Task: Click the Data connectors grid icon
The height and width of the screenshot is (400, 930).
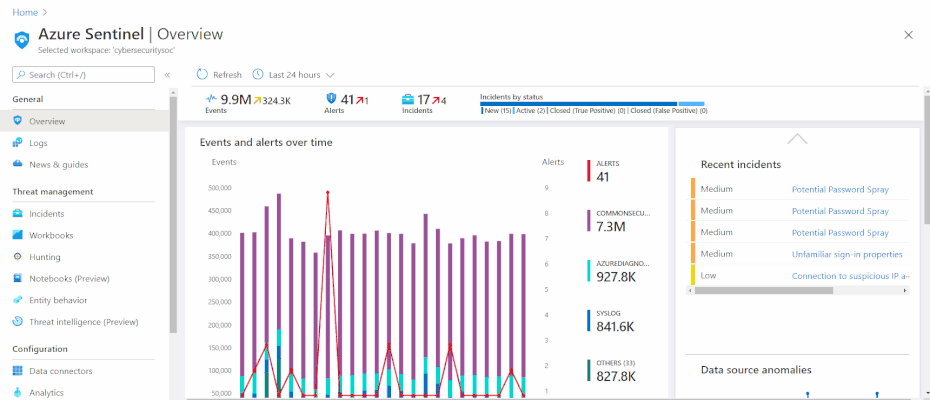Action: [x=18, y=371]
